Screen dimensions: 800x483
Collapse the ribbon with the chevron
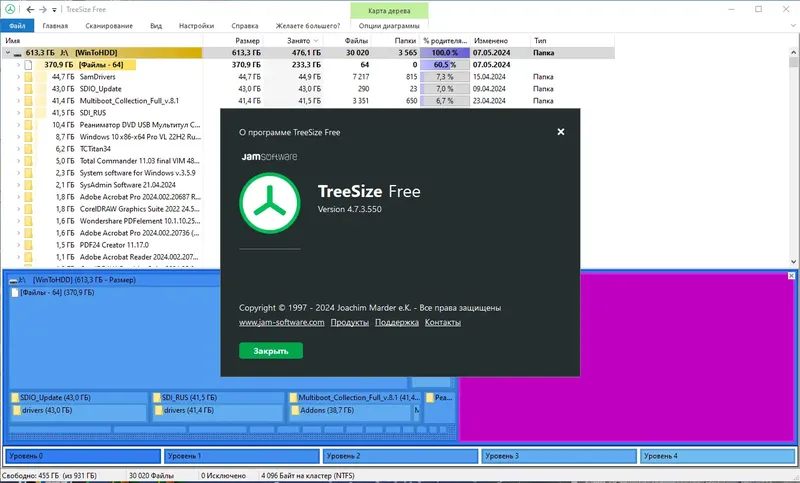pyautogui.click(x=793, y=25)
